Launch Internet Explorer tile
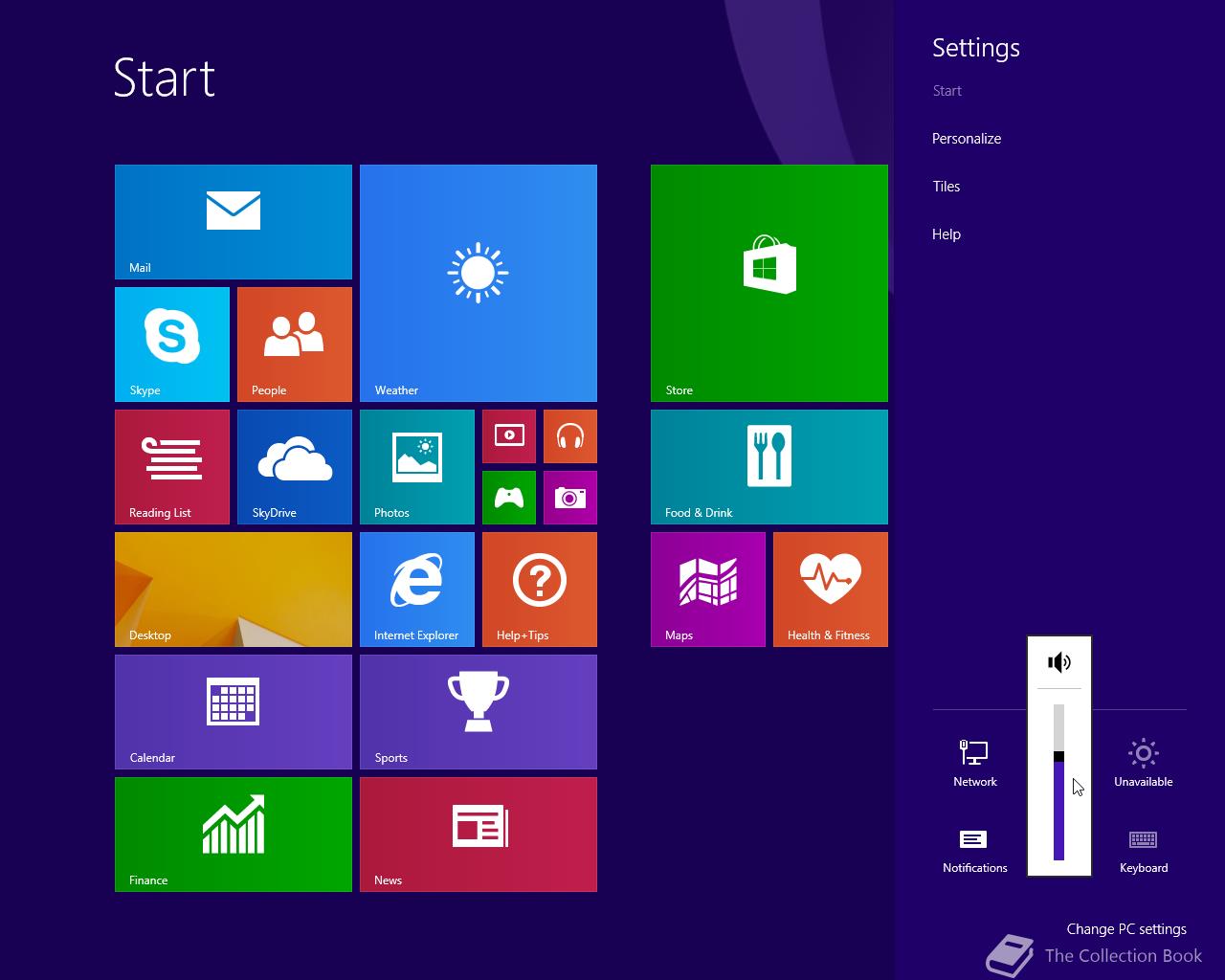Image resolution: width=1225 pixels, height=980 pixels. point(417,590)
